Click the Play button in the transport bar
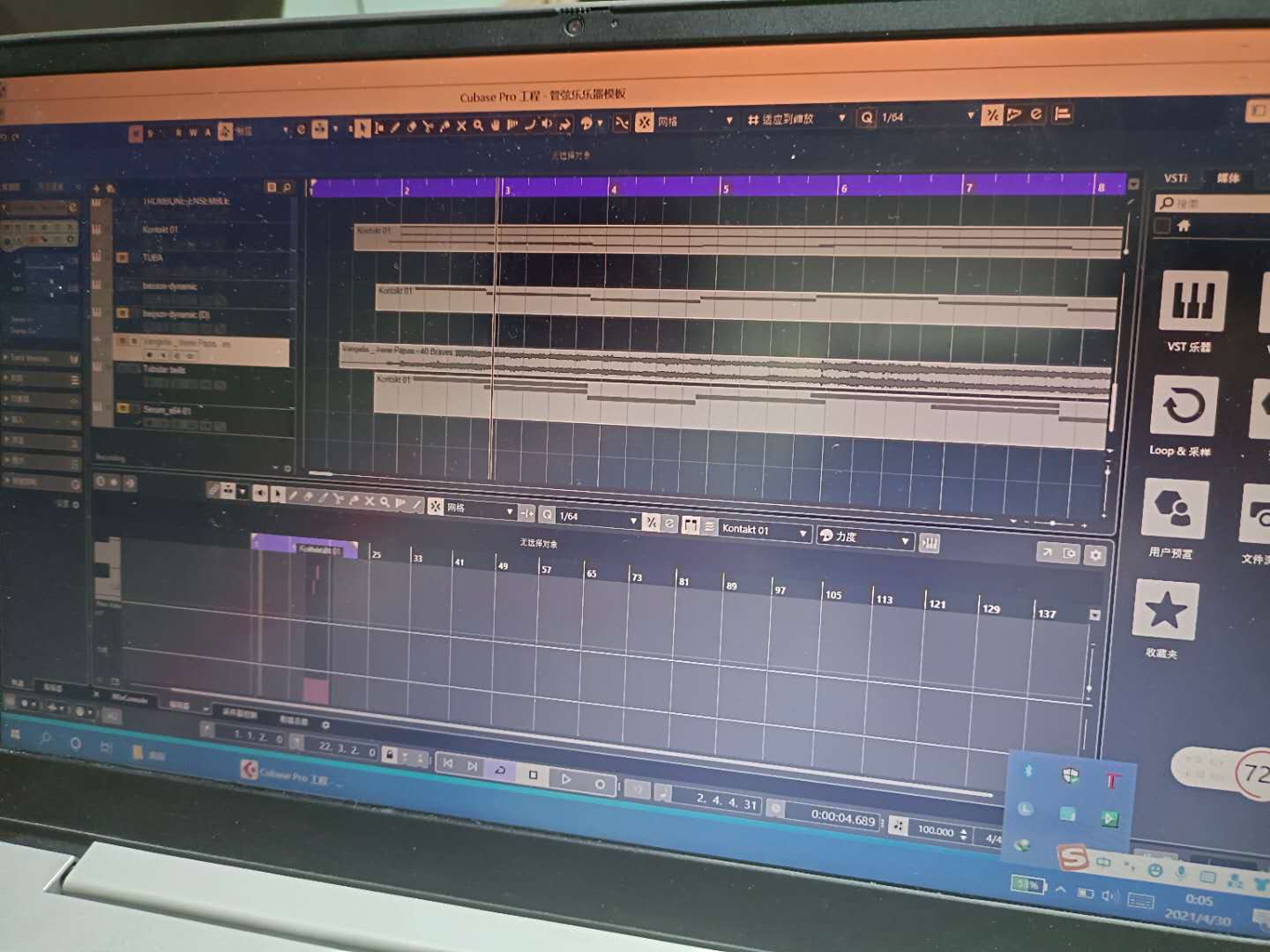This screenshot has width=1270, height=952. tap(566, 777)
